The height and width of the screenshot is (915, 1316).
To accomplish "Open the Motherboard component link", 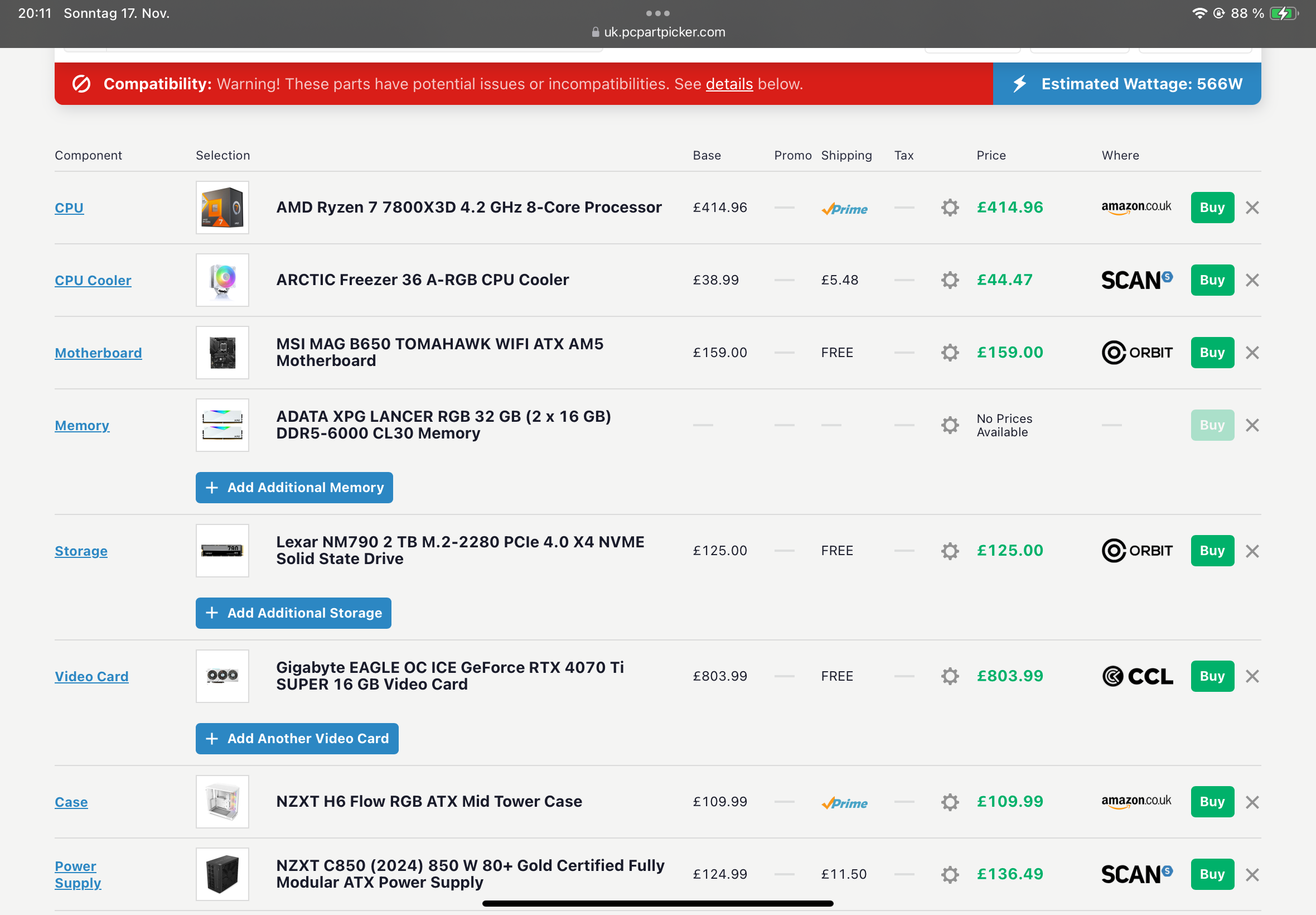I will [98, 353].
